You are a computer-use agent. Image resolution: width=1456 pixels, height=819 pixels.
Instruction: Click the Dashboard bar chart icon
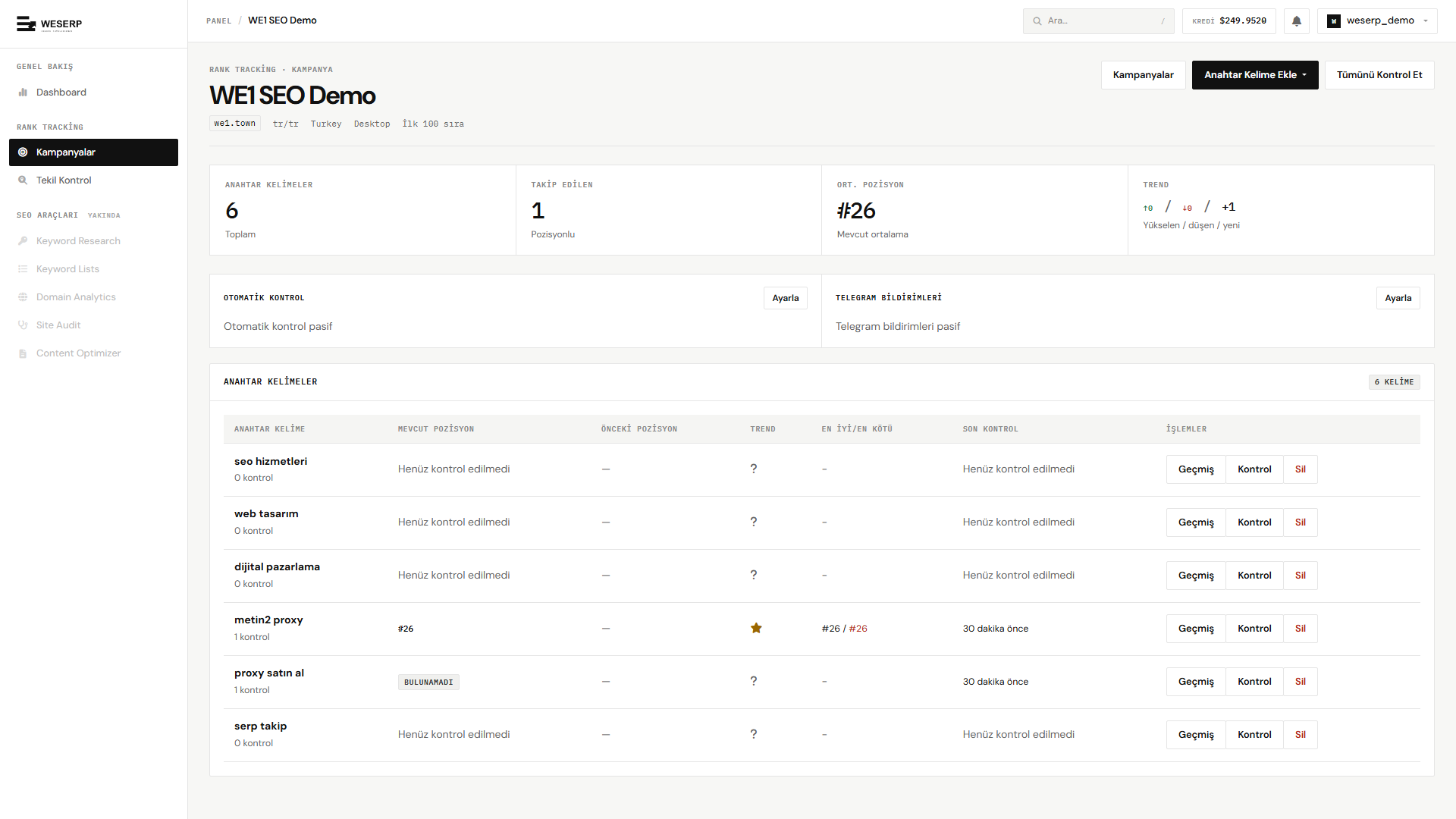(x=23, y=93)
